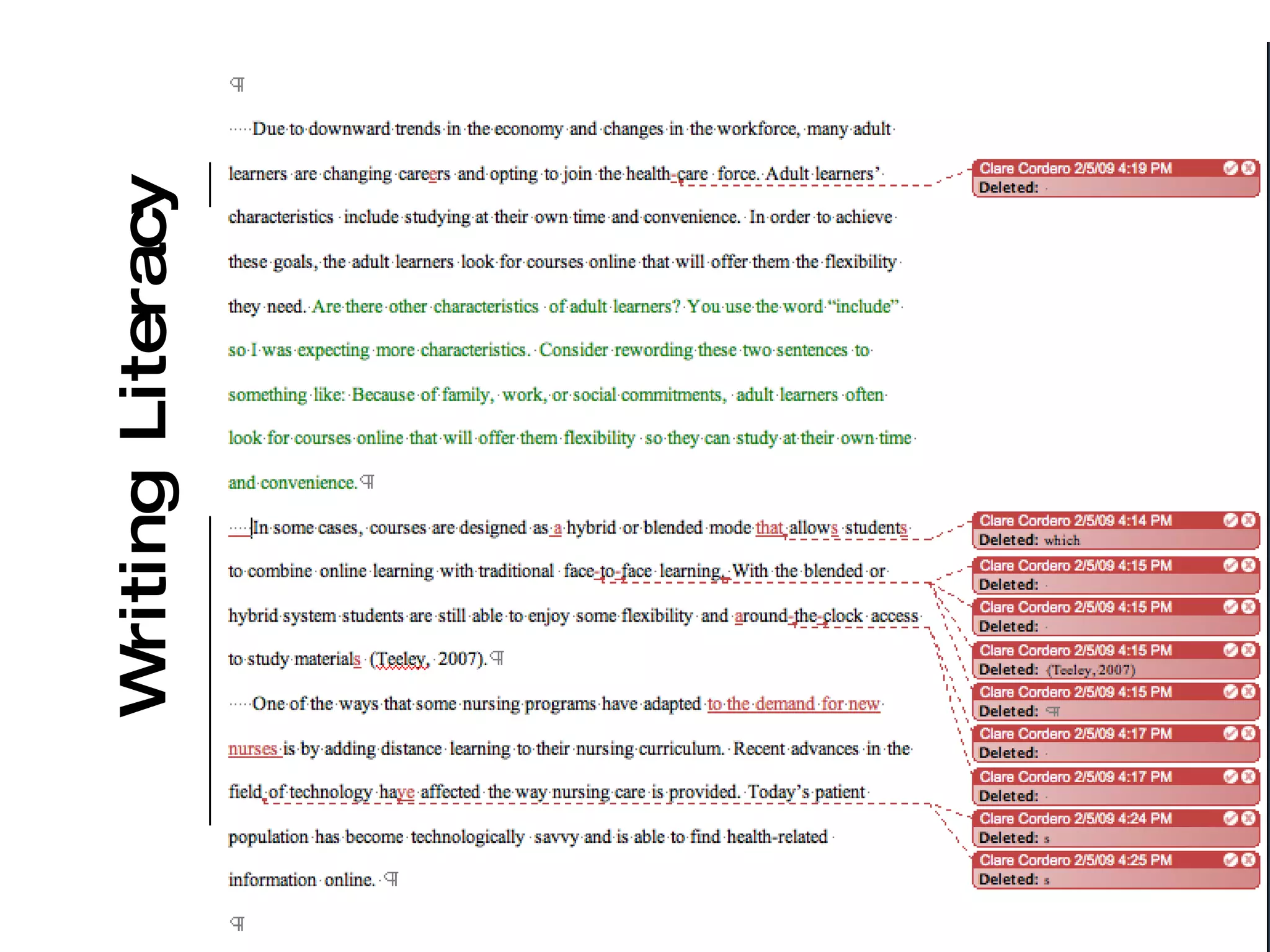Click the inserted word 'nurses'

[x=252, y=749]
